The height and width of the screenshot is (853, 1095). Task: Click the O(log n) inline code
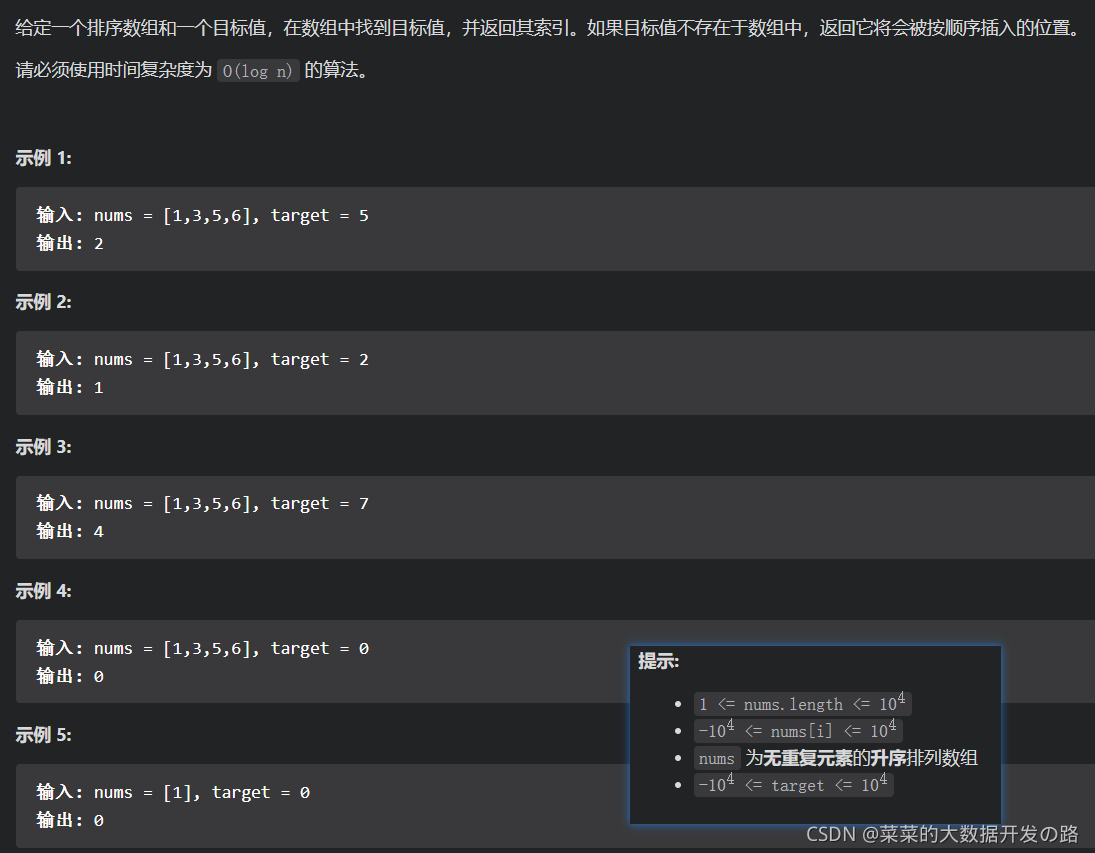pos(258,71)
